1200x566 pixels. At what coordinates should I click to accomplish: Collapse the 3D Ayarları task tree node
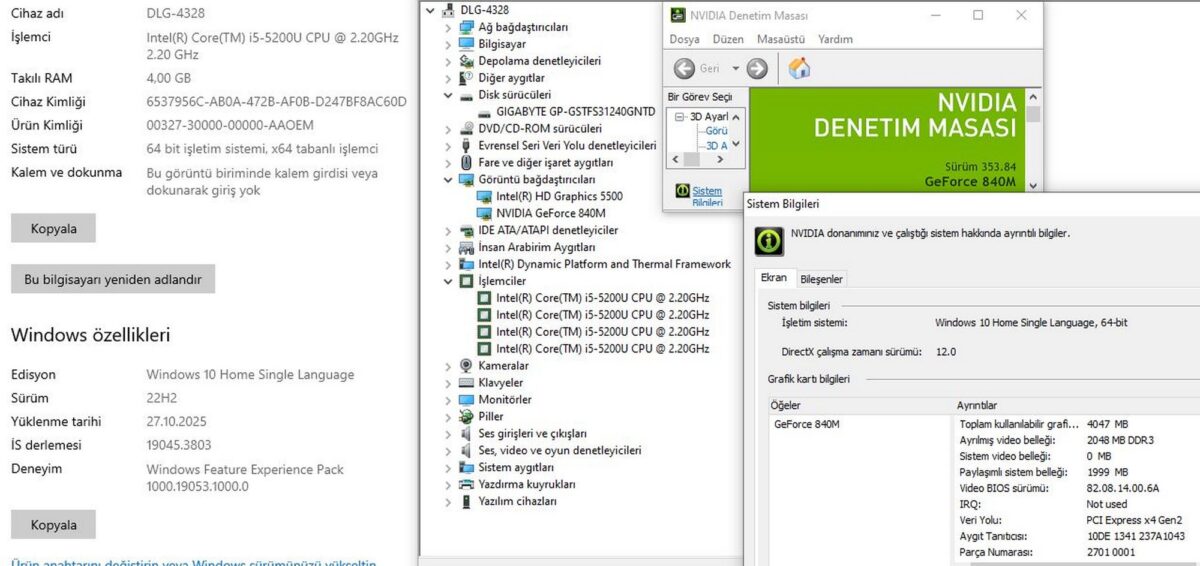coord(680,117)
